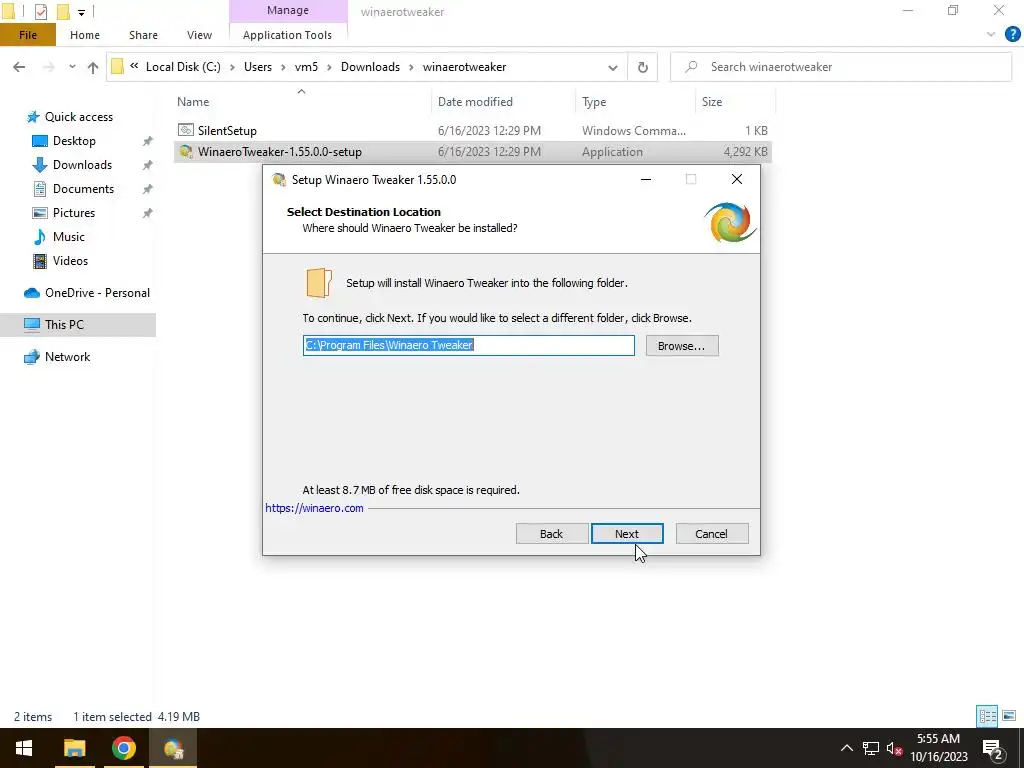This screenshot has width=1024, height=768.
Task: Close the Setup Winaero Tweaker dialog
Action: [737, 180]
